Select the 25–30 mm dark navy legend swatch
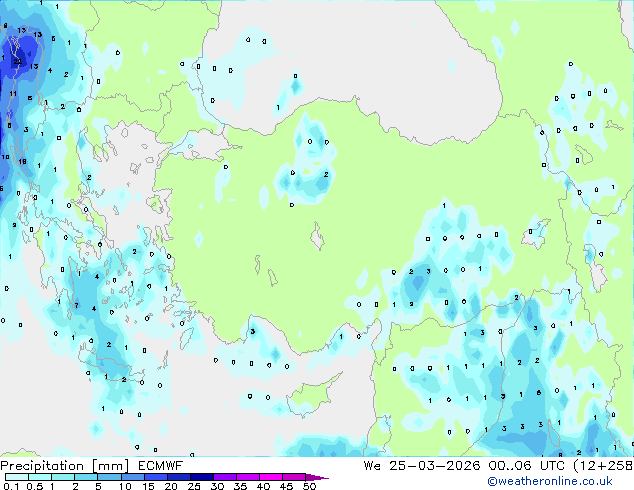634x490 pixels. pos(201,477)
